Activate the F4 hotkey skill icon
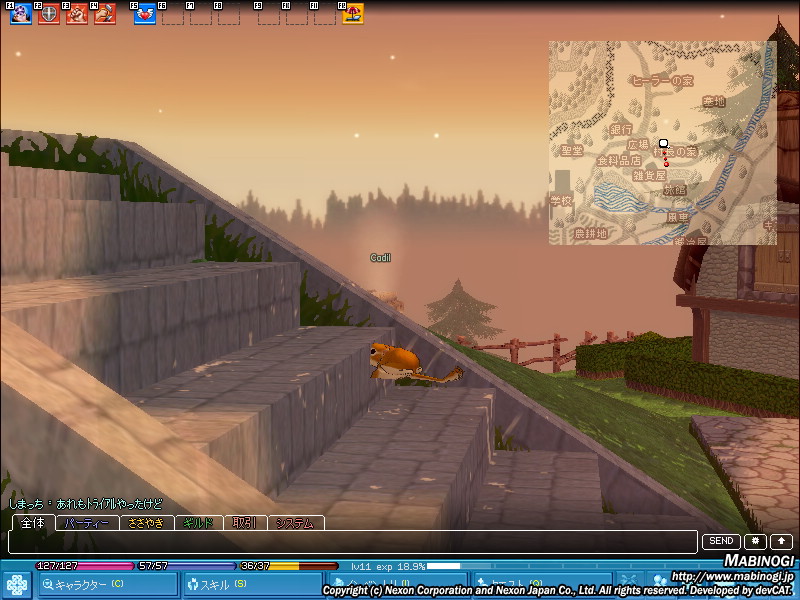 pos(104,14)
